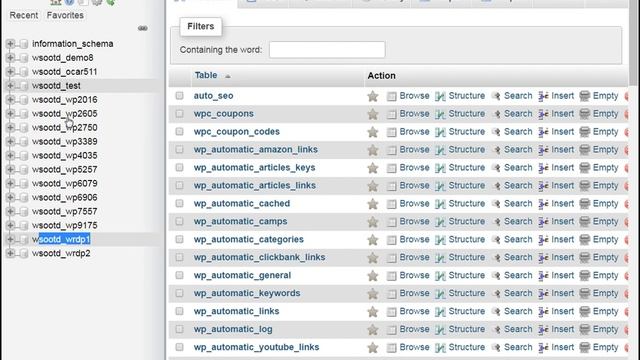Switch to Favorites tab in navigation

click(x=65, y=16)
